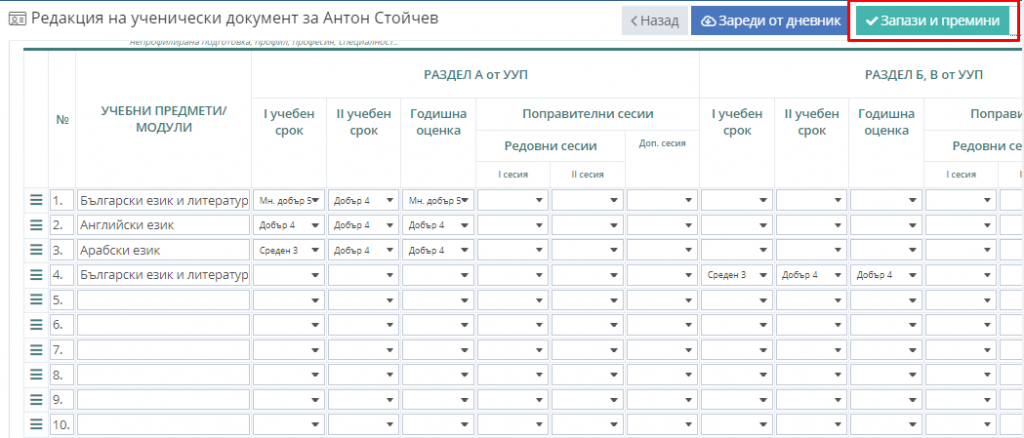Click the Редовни сесии header in Раздел А
This screenshot has width=1024, height=438.
pos(551,146)
